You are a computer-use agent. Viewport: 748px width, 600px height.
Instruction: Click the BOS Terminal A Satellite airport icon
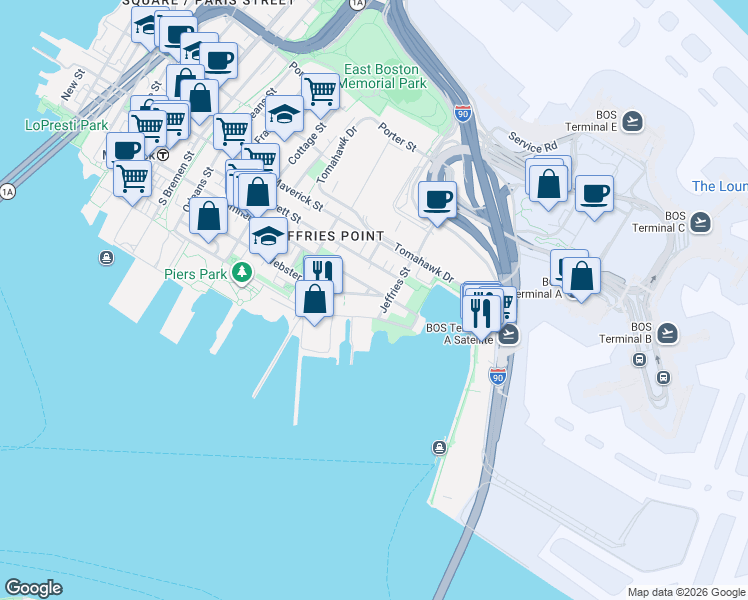click(x=509, y=335)
